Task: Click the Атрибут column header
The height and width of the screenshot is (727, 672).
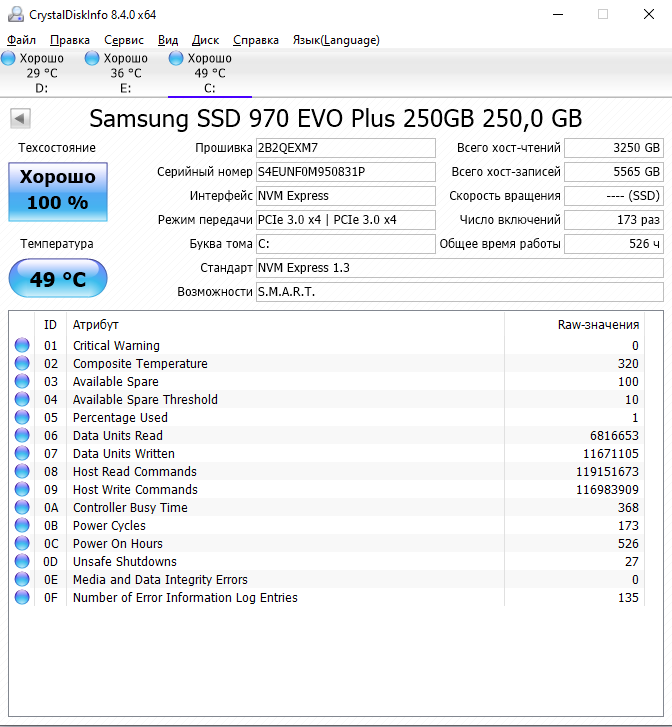Action: (x=285, y=325)
